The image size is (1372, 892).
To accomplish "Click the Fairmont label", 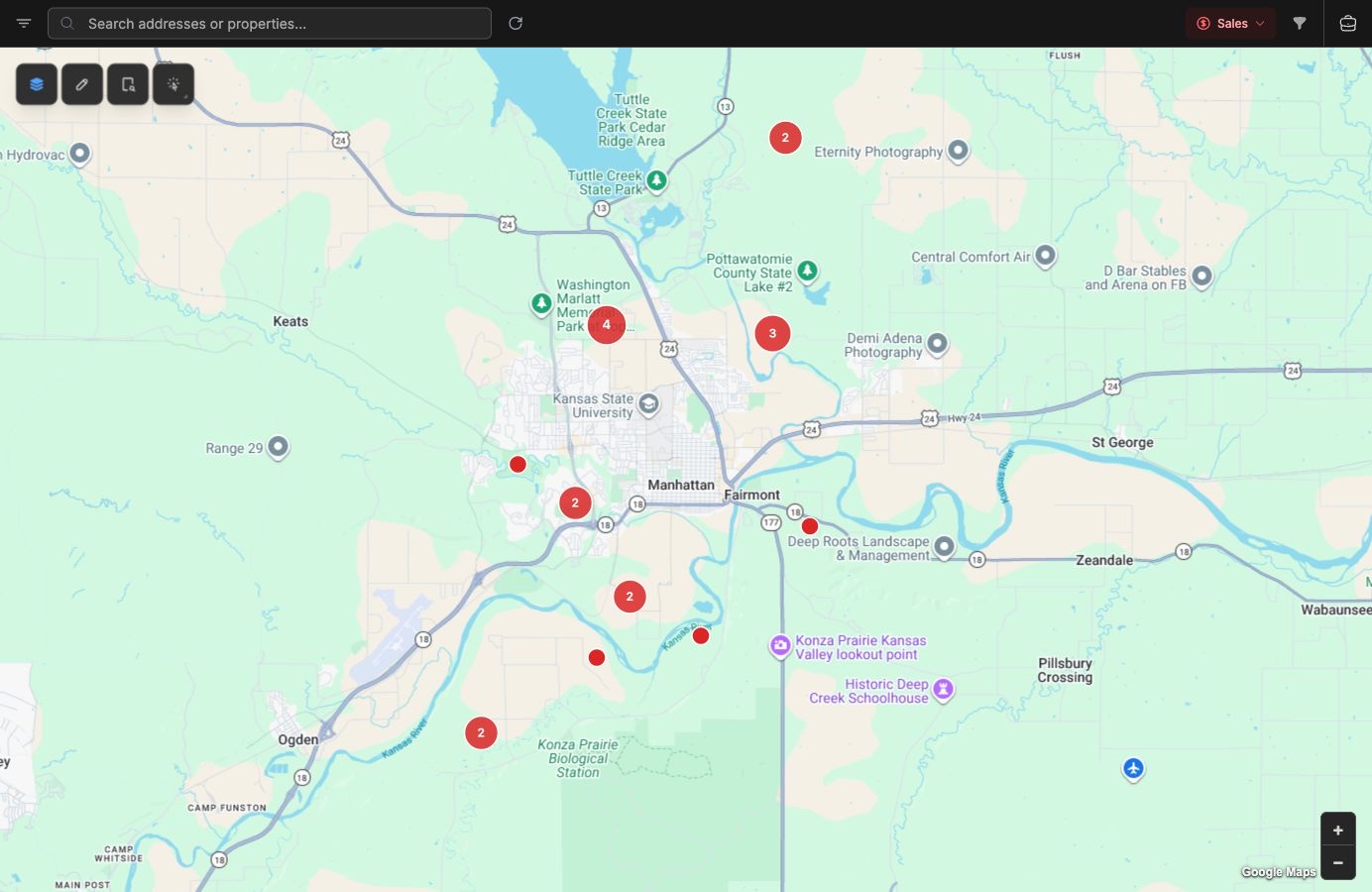I will coord(751,495).
